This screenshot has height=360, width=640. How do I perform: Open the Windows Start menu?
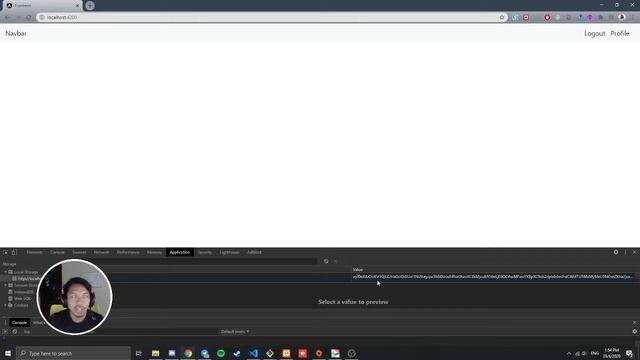[8, 353]
